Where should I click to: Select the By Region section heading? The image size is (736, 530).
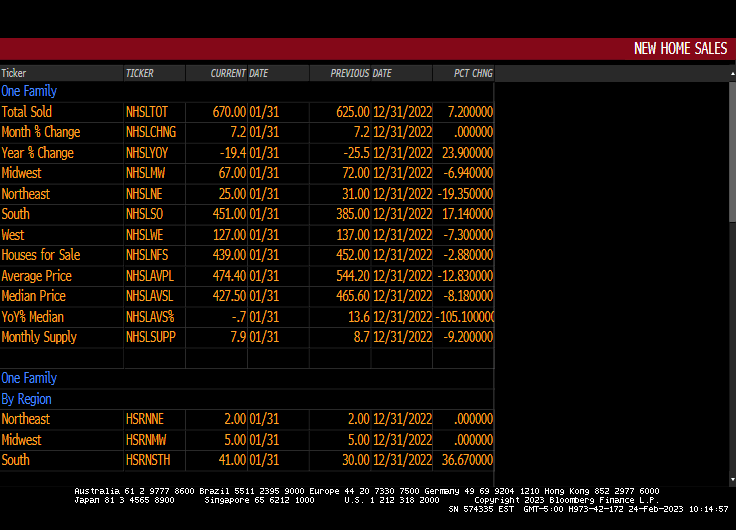pos(26,399)
